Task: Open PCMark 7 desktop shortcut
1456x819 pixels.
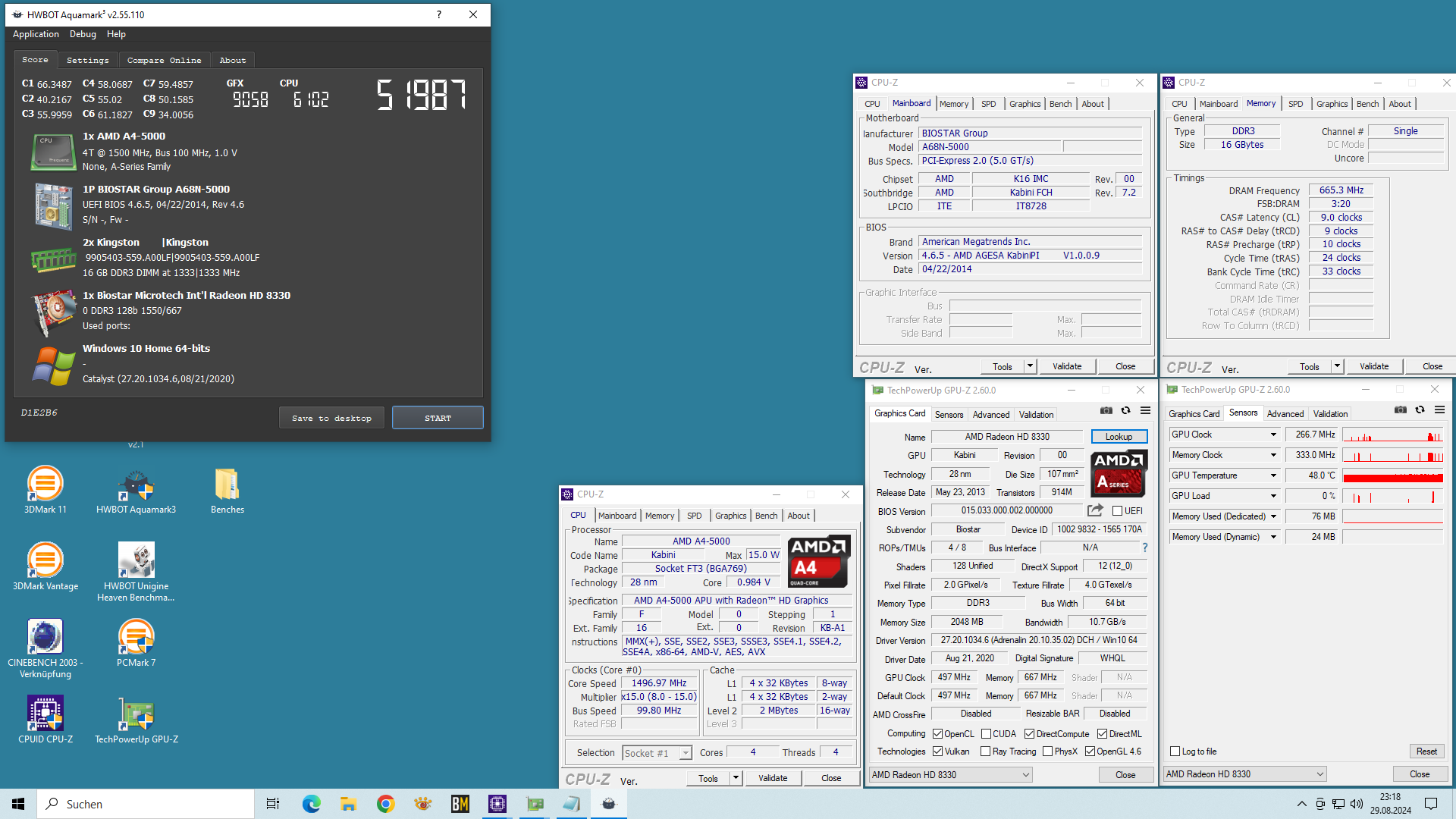Action: (136, 643)
